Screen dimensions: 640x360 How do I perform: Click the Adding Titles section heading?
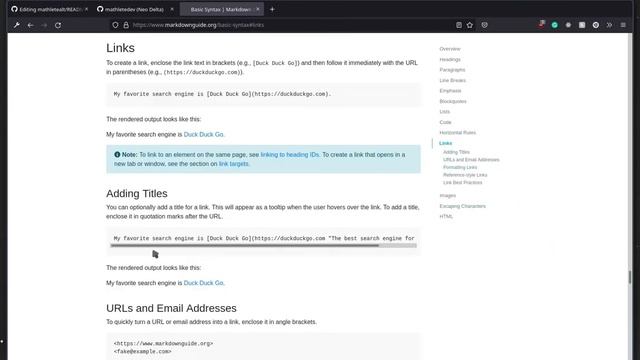[x=137, y=193]
